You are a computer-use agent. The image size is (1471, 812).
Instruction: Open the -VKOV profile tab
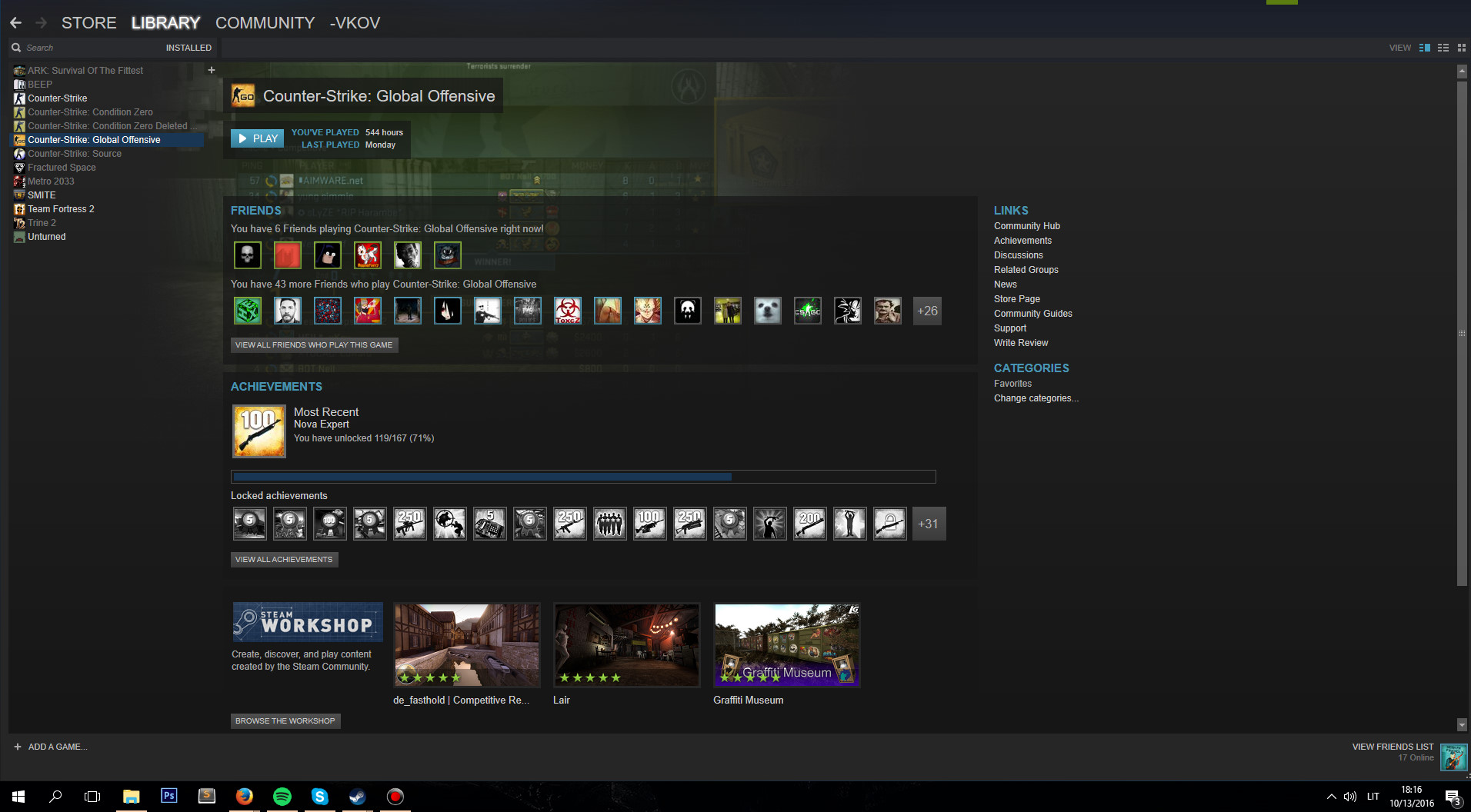pyautogui.click(x=355, y=23)
